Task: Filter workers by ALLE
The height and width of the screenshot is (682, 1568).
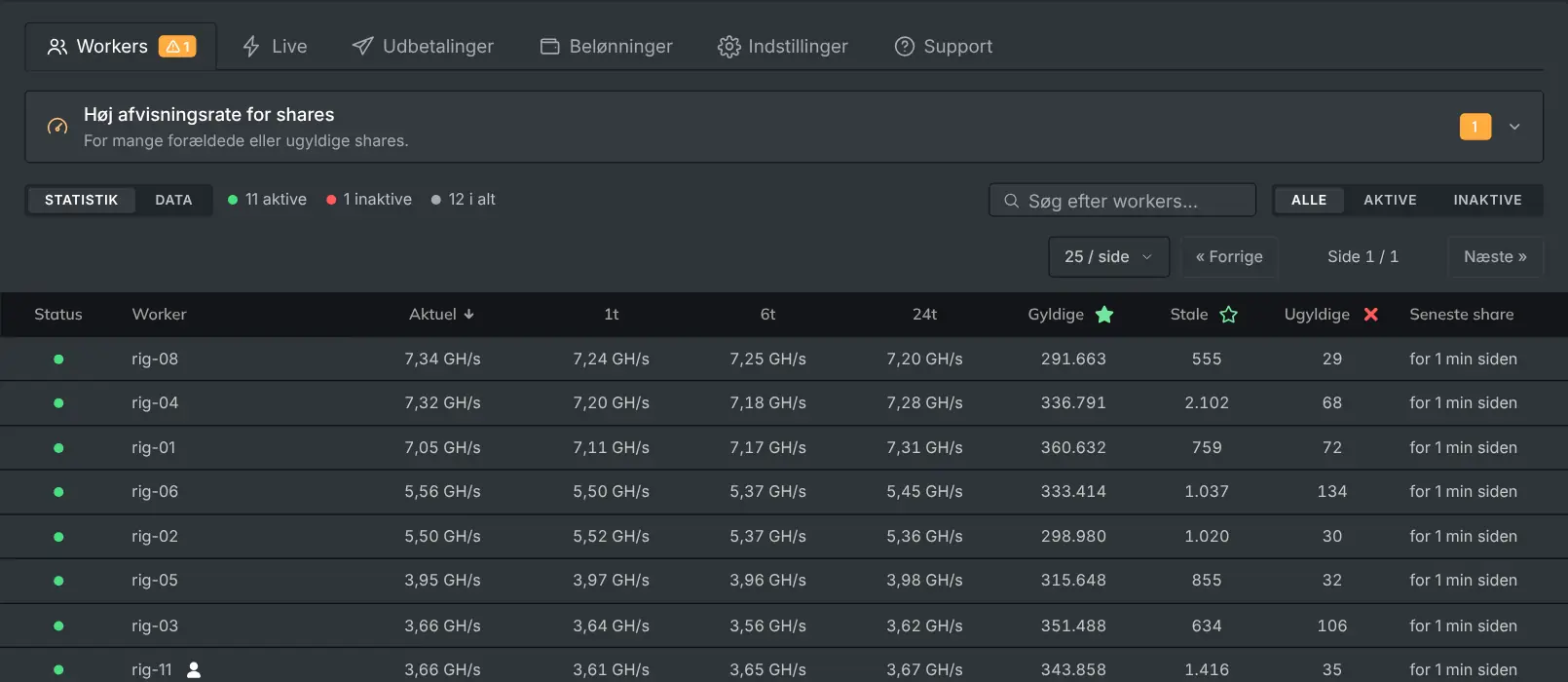Action: click(x=1309, y=200)
